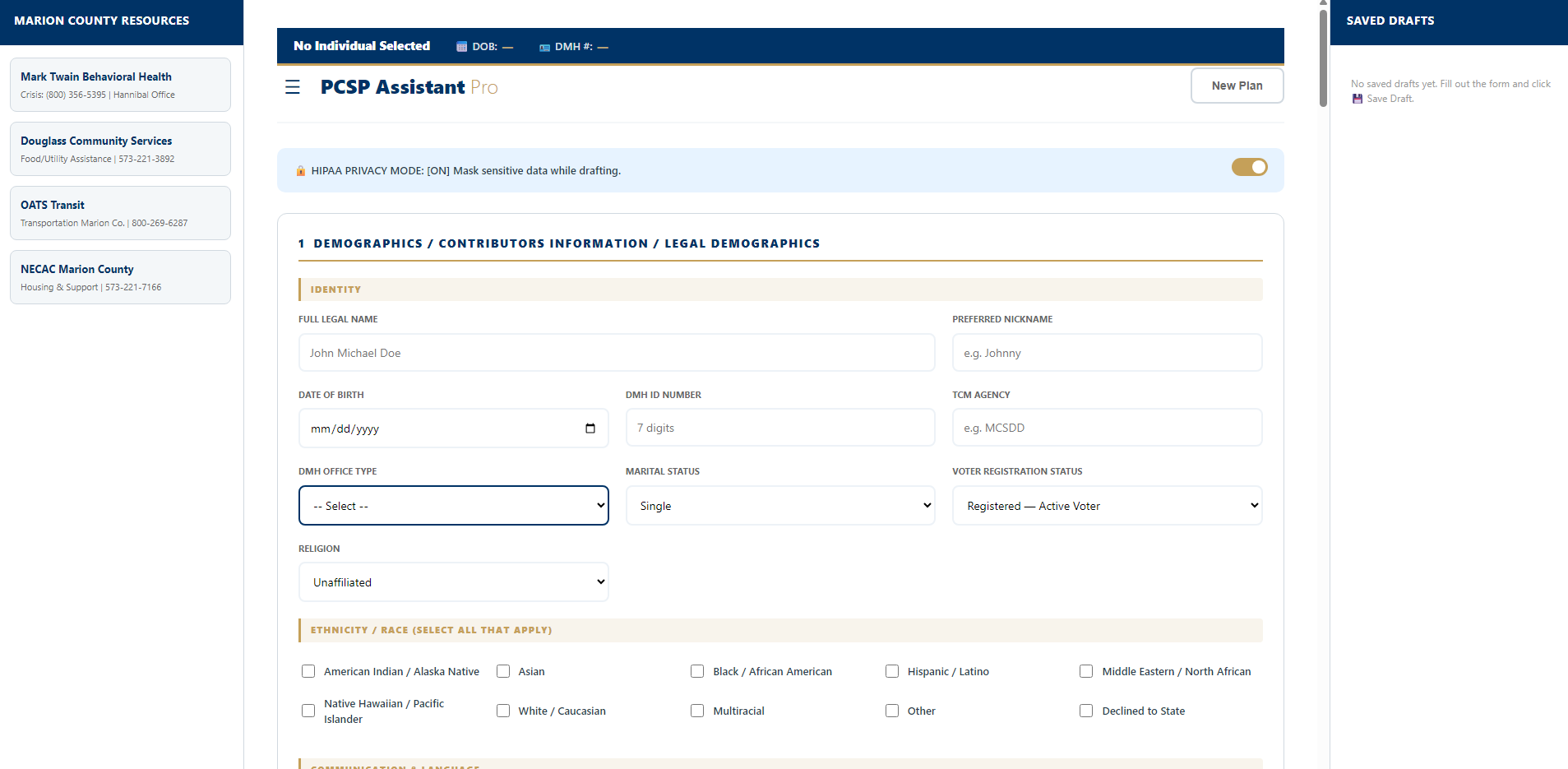
Task: Click the New Plan button
Action: tap(1237, 86)
